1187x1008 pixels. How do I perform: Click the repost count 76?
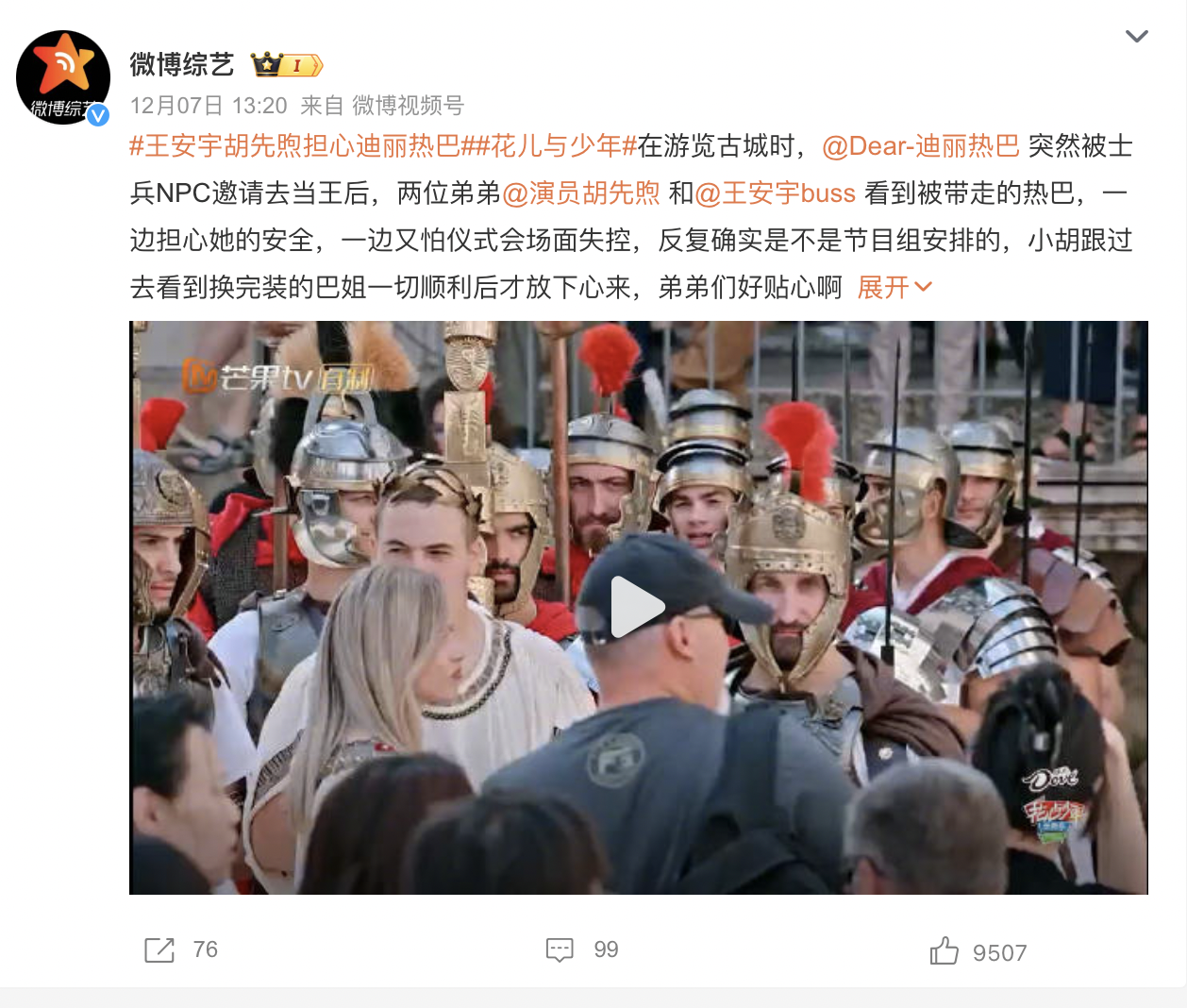coord(206,949)
